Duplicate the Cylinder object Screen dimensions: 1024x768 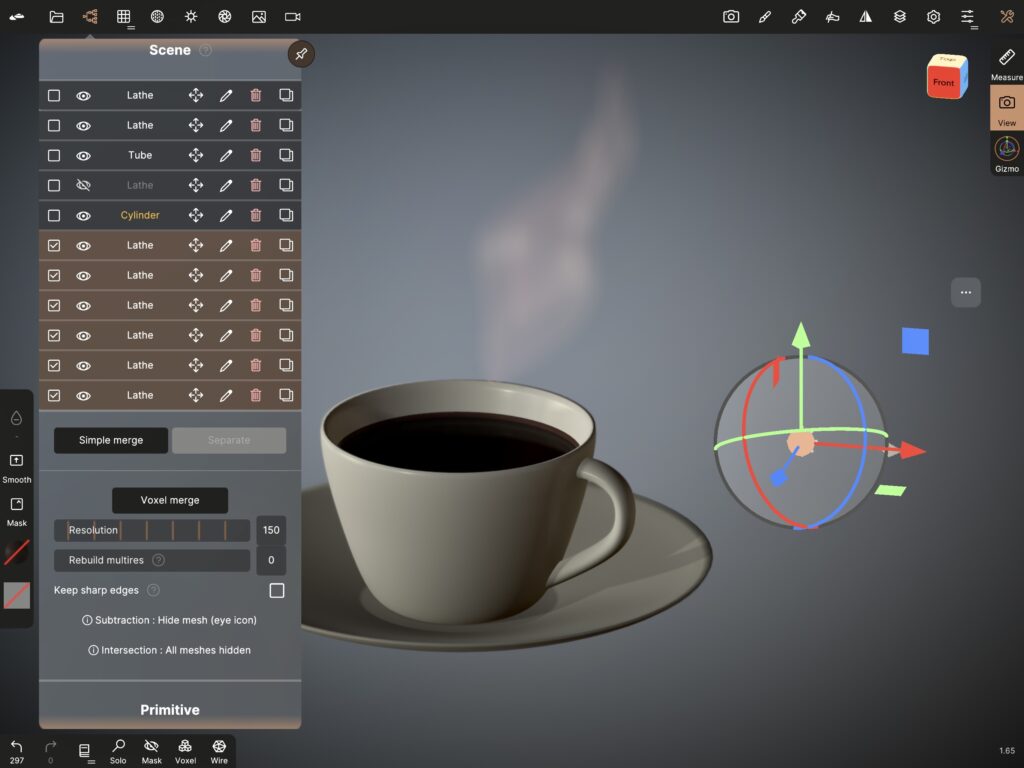coord(286,215)
